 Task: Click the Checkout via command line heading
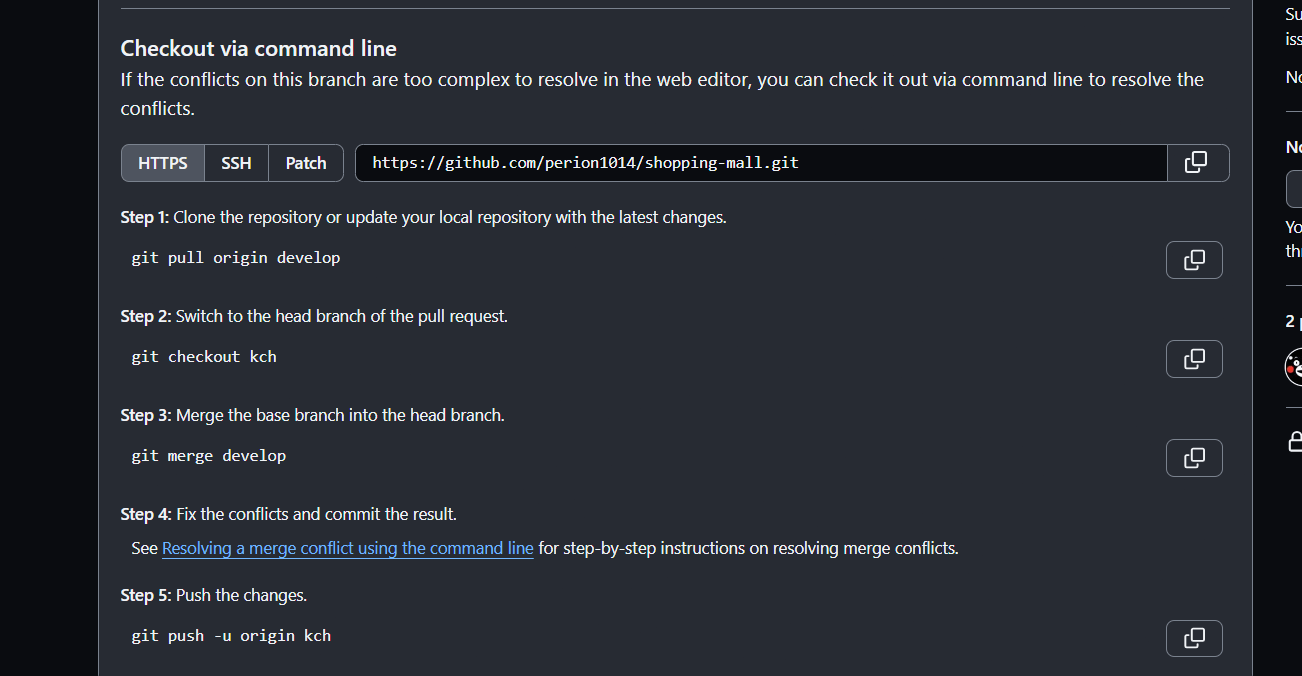[259, 48]
